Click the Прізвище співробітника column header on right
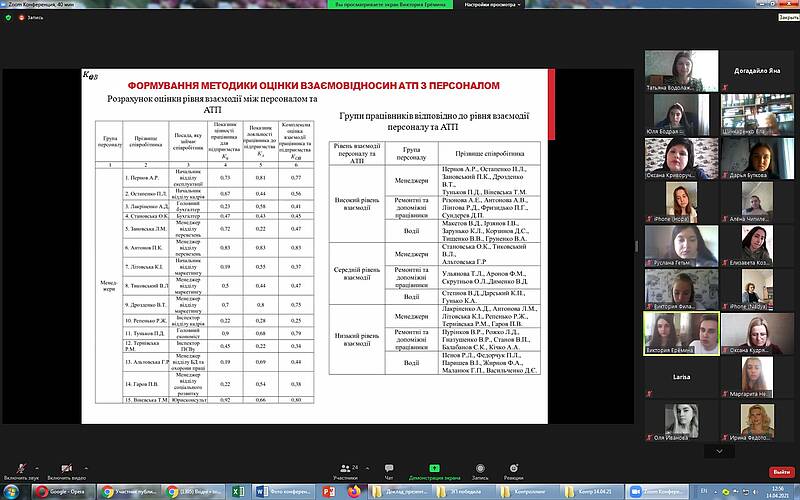This screenshot has width=800, height=500. click(489, 153)
